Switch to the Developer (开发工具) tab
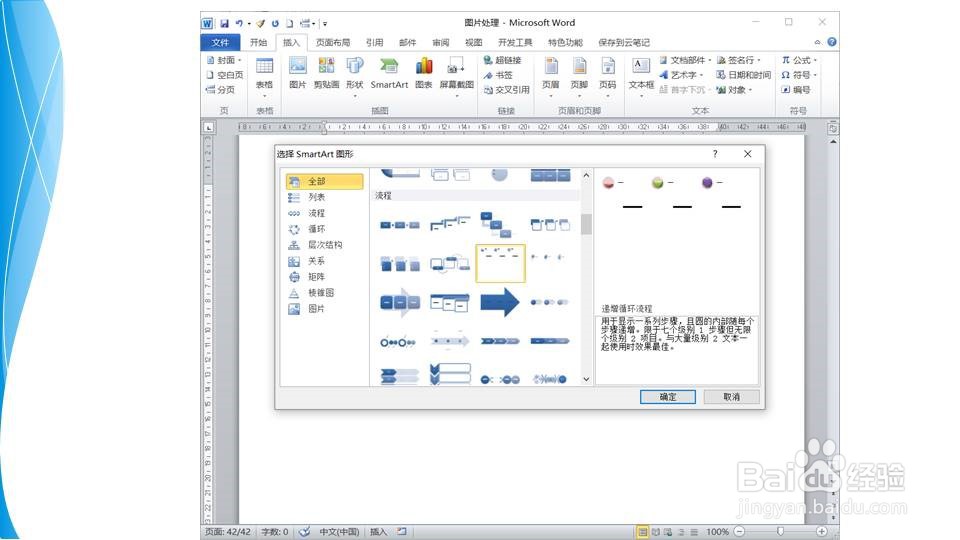960x540 pixels. [515, 42]
